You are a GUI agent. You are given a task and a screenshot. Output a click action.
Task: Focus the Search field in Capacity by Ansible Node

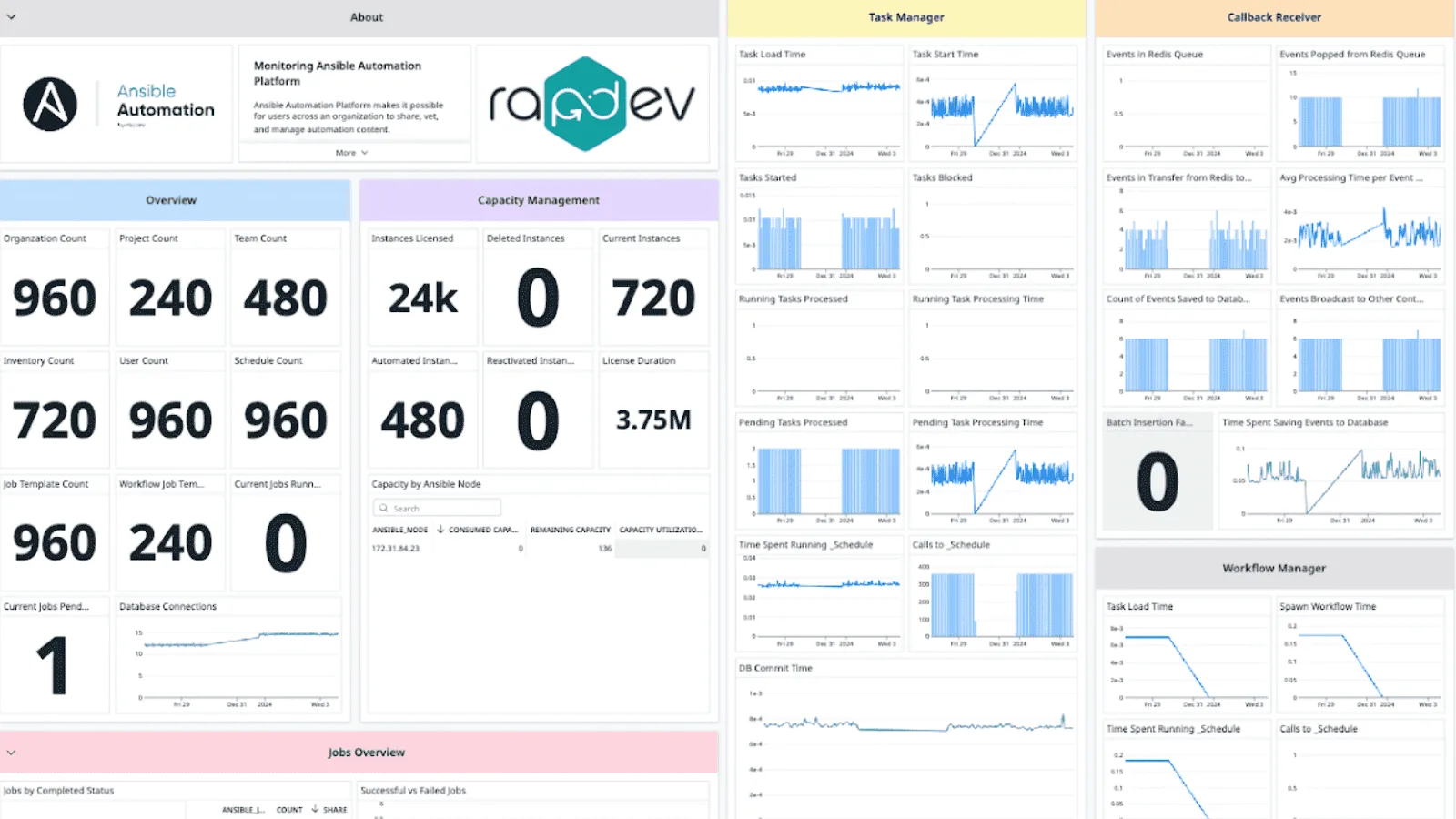pyautogui.click(x=437, y=508)
